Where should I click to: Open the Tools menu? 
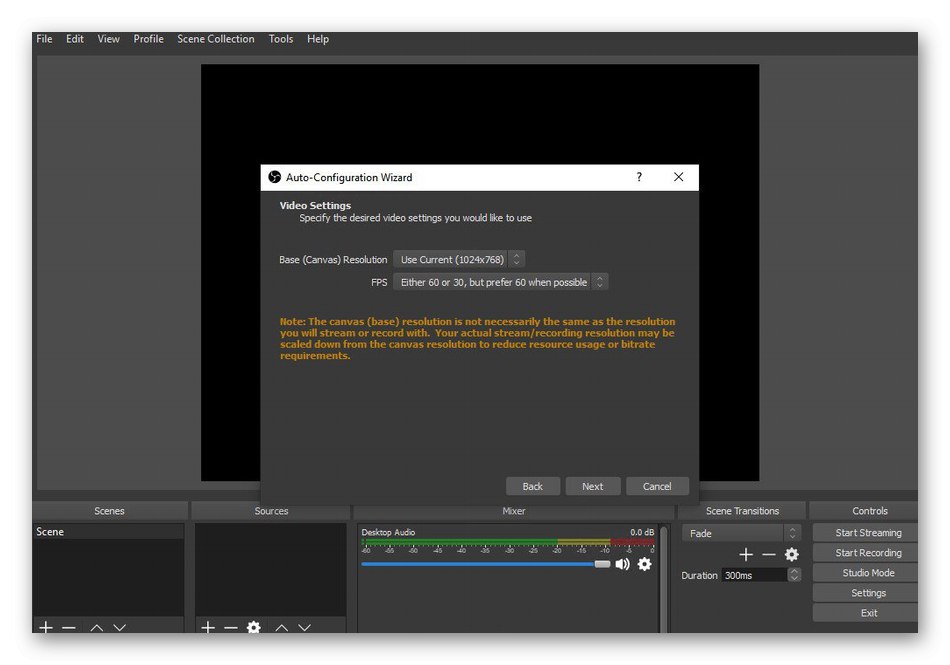281,39
